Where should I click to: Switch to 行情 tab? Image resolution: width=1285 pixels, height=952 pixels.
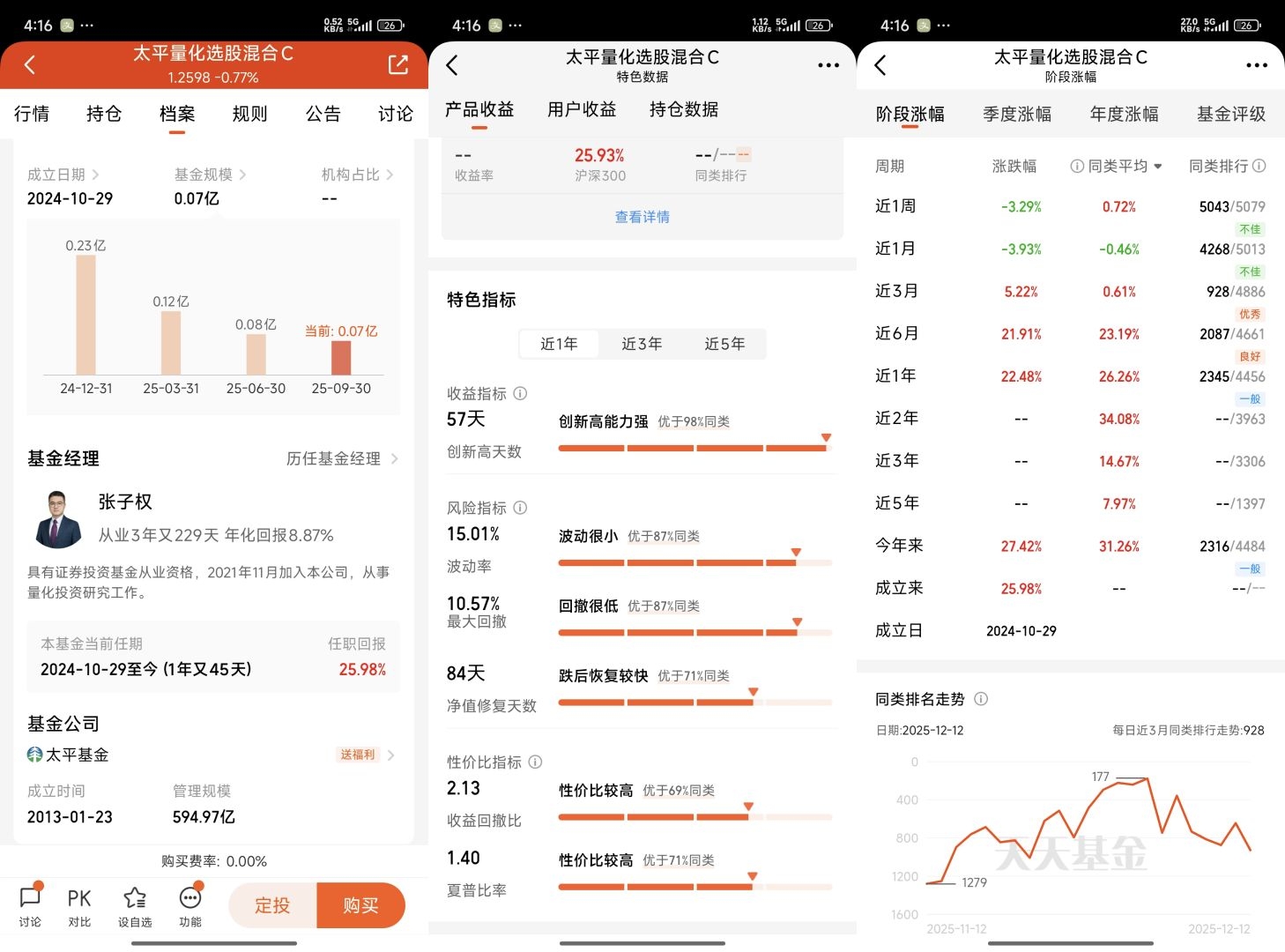(32, 114)
